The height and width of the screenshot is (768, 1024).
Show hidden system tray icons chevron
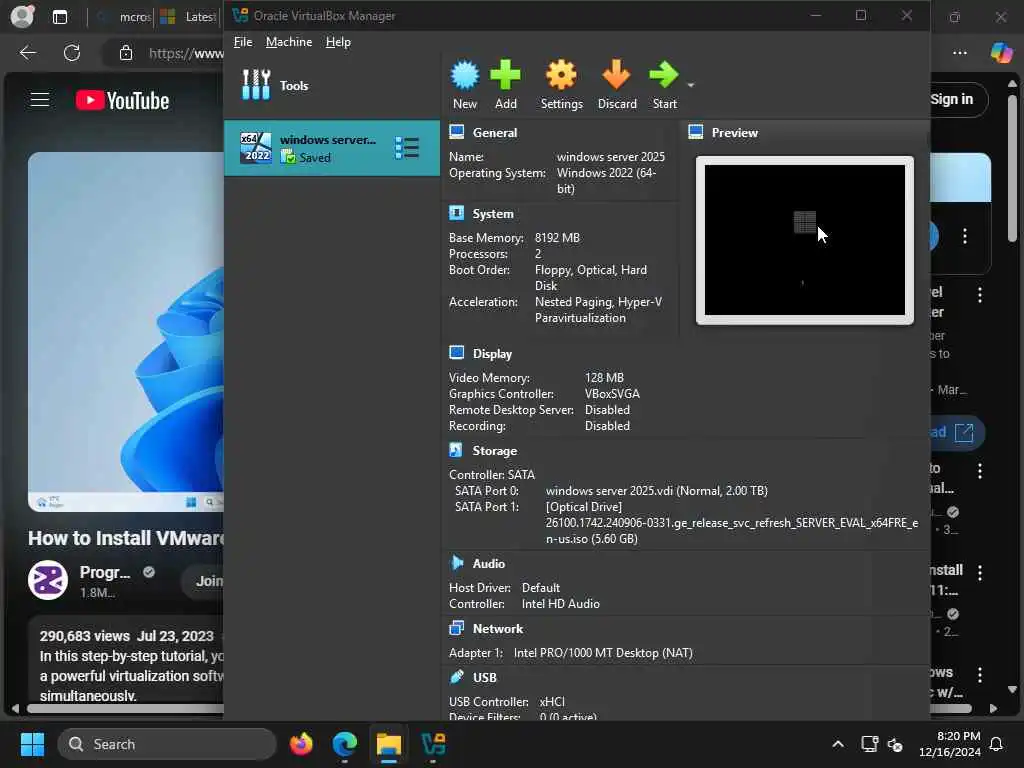click(838, 744)
